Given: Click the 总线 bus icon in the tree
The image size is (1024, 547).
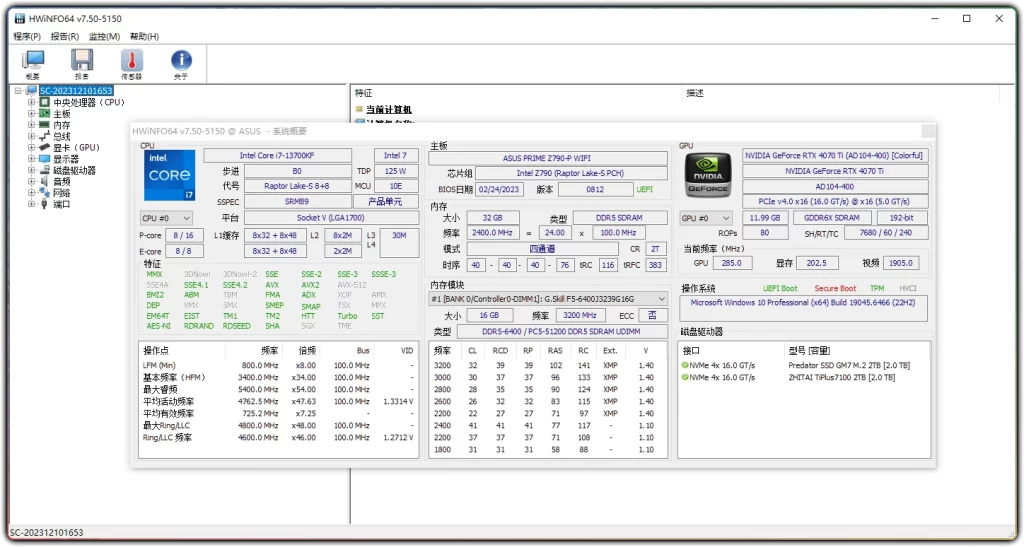Looking at the screenshot, I should tap(44, 136).
